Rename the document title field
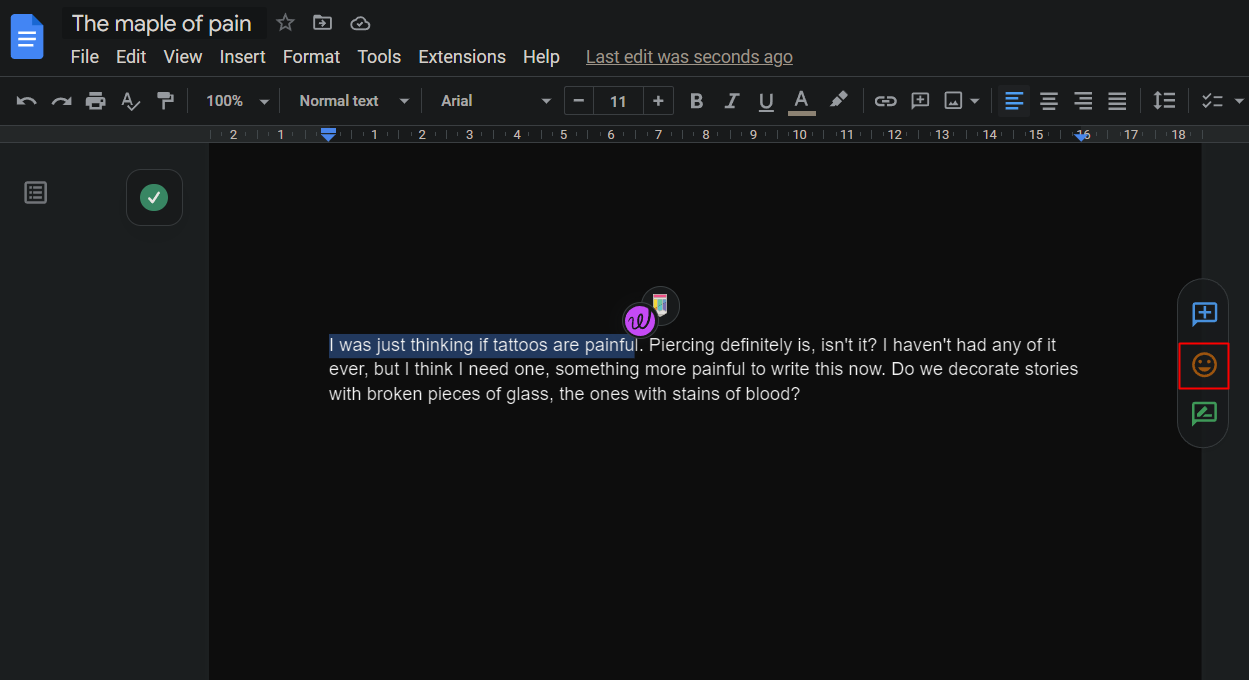 click(x=164, y=23)
